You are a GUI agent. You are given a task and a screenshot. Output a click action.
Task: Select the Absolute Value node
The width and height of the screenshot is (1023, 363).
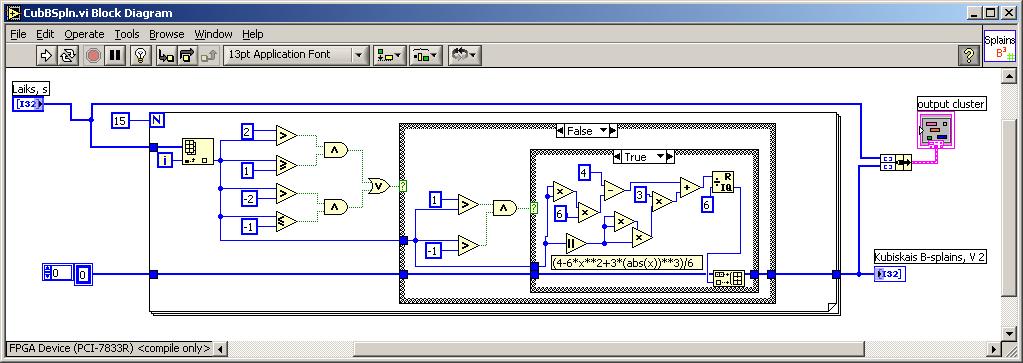click(x=576, y=244)
